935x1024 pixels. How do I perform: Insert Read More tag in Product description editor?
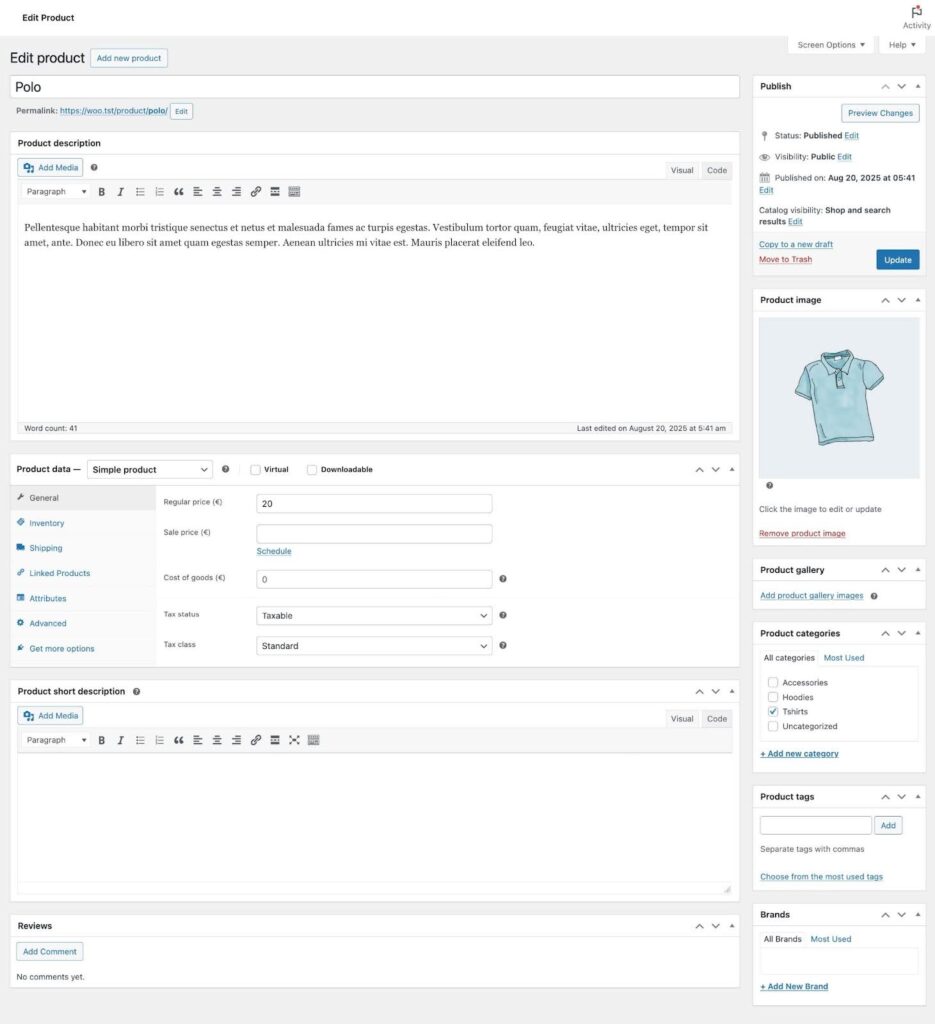click(275, 191)
